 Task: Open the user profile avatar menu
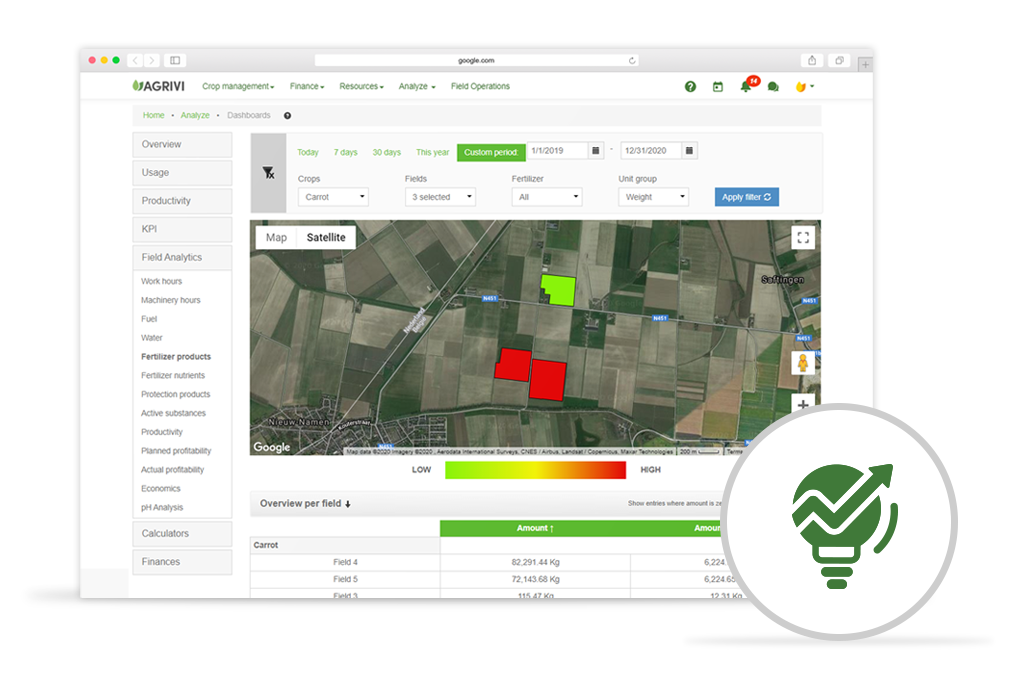point(804,87)
